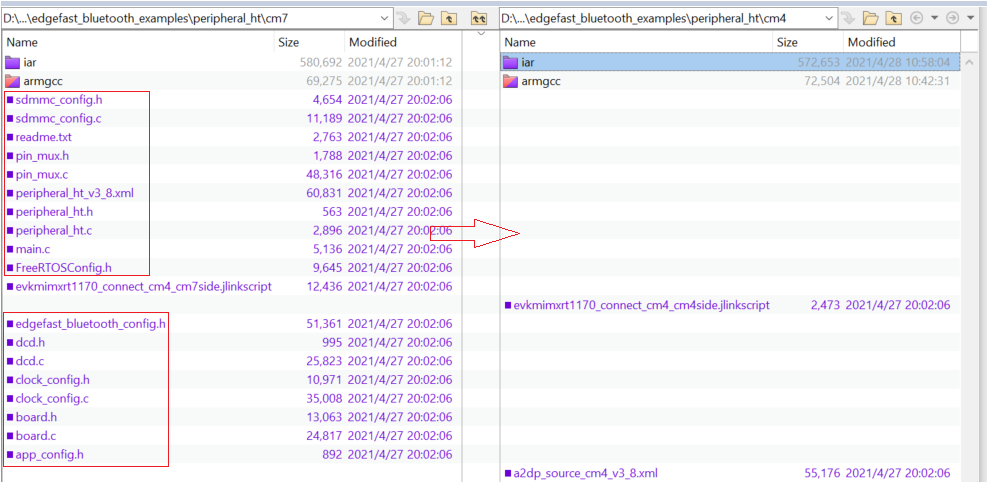Sort right pane by Modified column

[871, 42]
